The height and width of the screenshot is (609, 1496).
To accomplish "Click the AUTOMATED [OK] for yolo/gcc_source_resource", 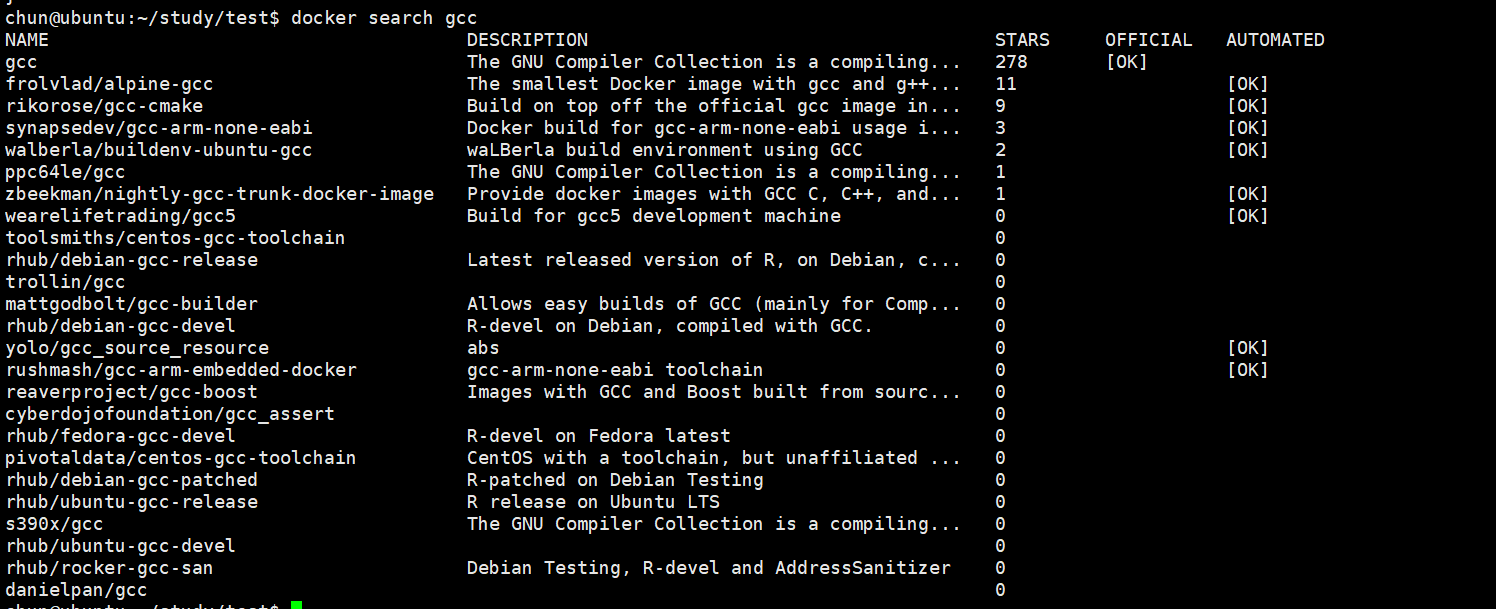I will [x=1247, y=348].
